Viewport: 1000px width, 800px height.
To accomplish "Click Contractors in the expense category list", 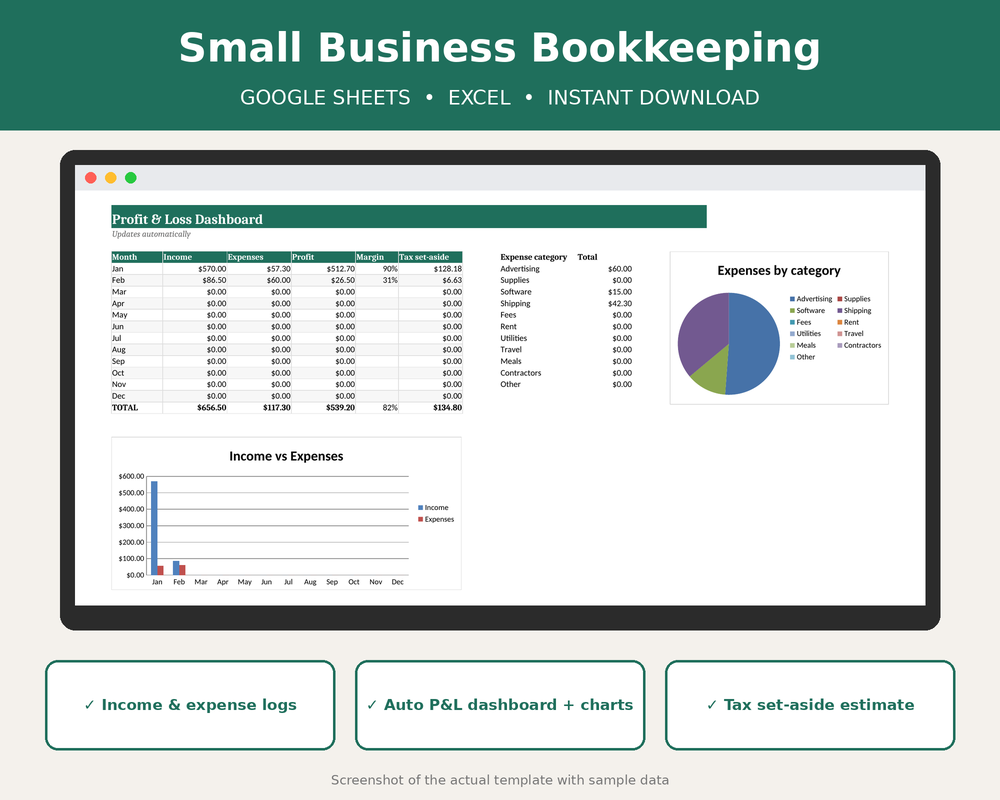I will coord(520,373).
